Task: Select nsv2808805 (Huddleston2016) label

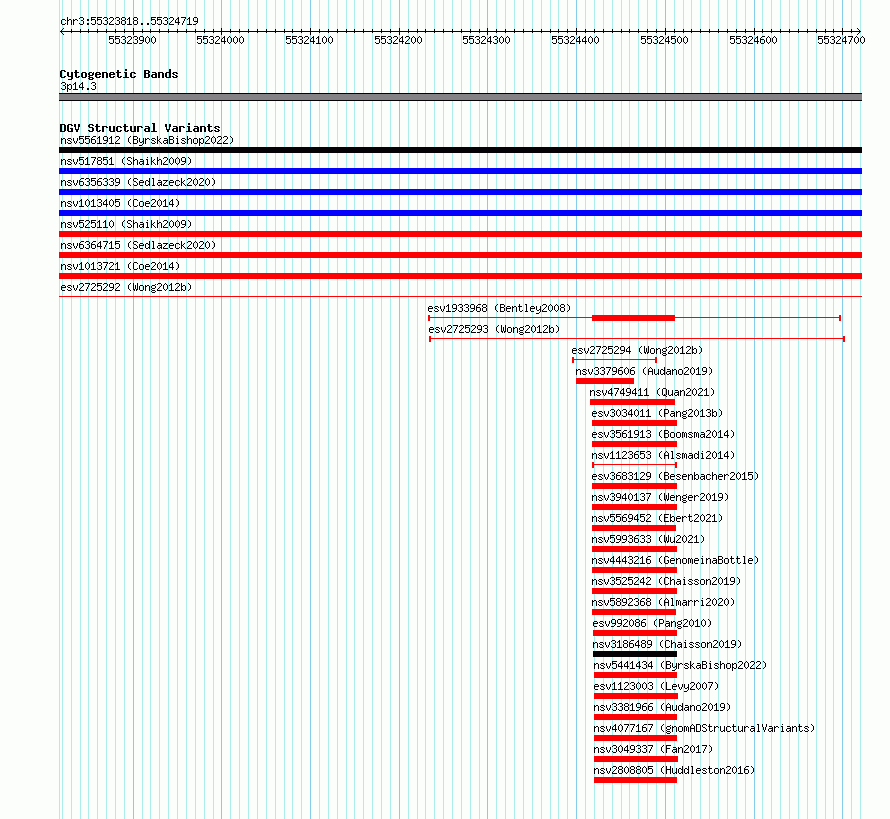Action: (x=674, y=770)
